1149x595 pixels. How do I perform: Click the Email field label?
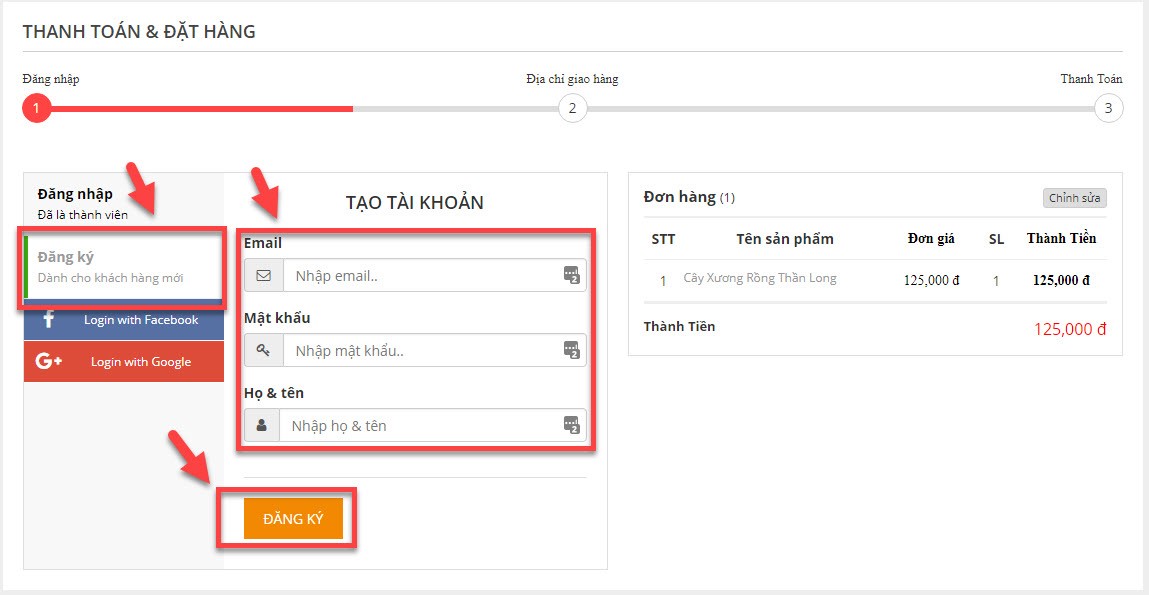262,243
